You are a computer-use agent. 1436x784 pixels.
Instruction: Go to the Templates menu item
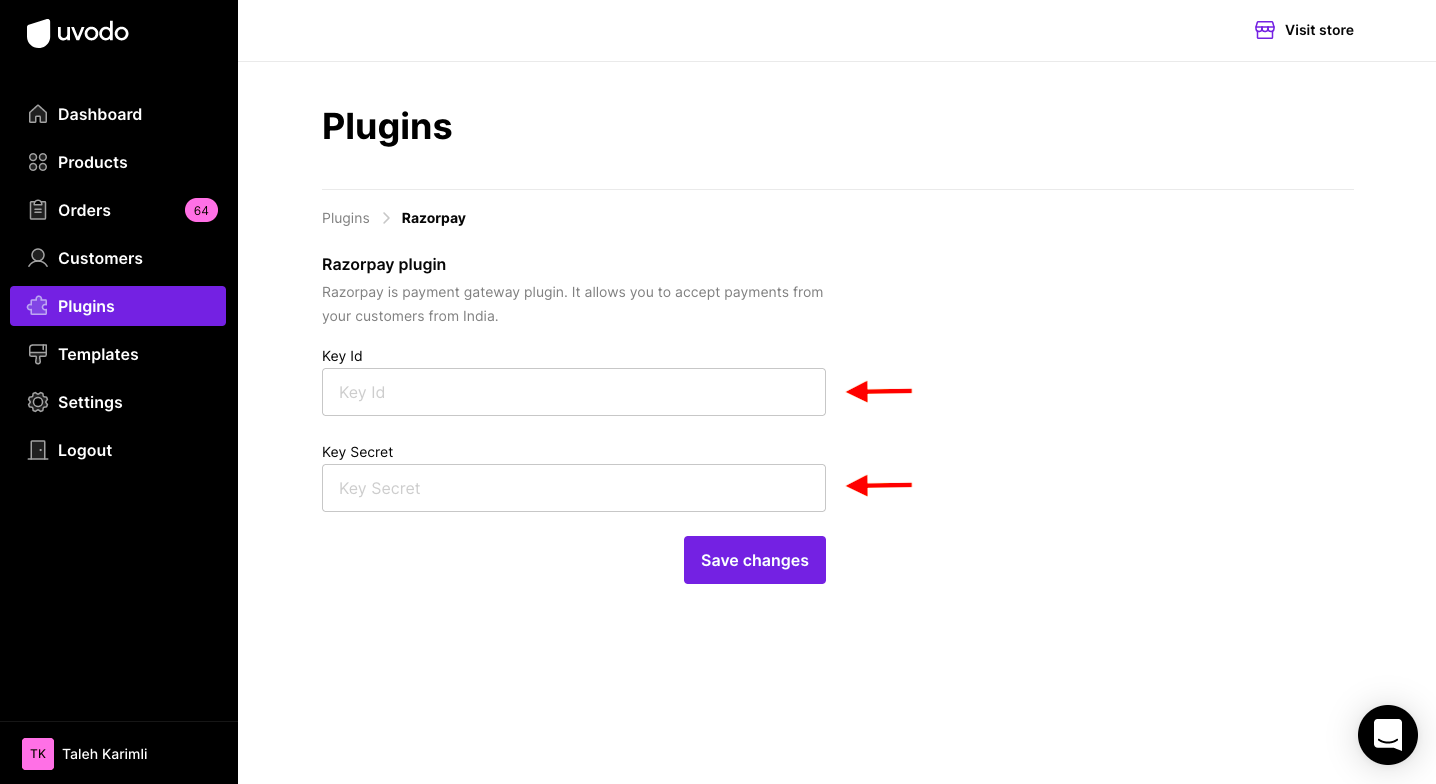tap(118, 354)
